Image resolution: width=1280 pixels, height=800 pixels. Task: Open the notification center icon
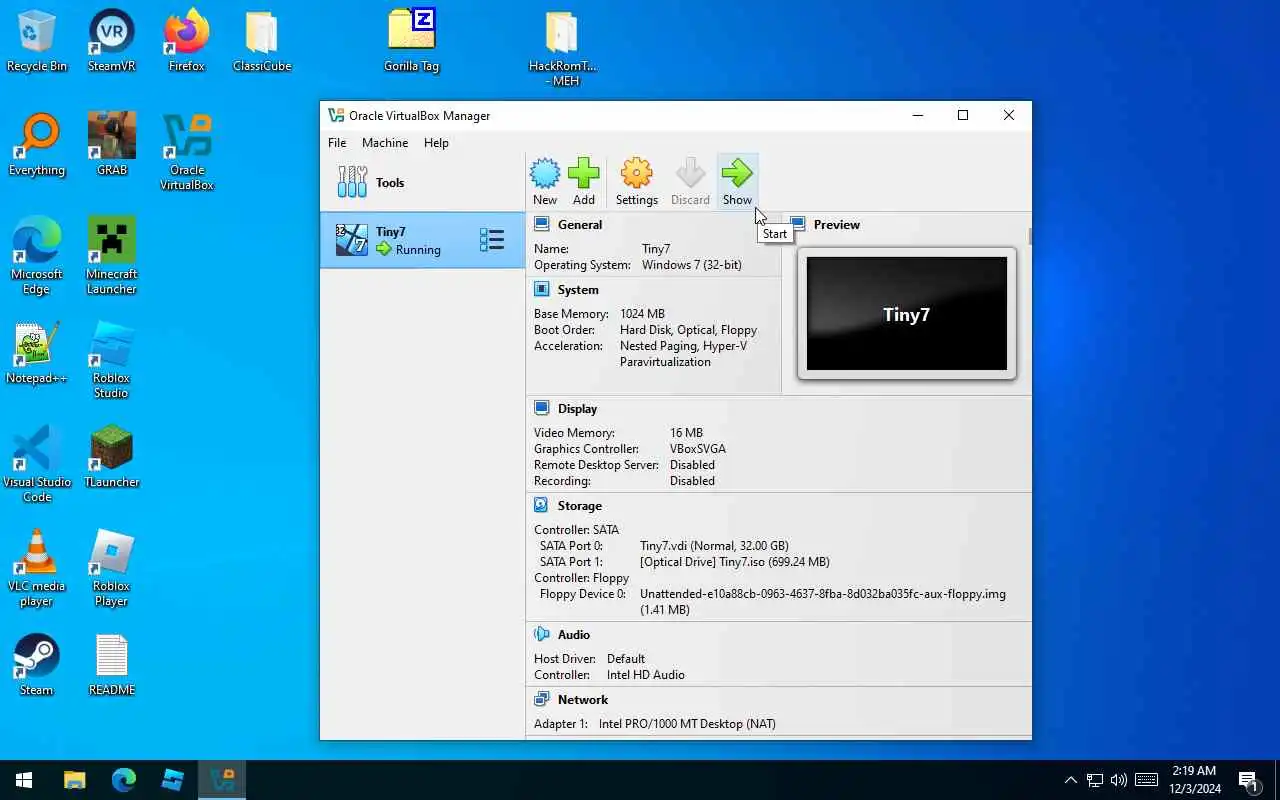(1249, 780)
